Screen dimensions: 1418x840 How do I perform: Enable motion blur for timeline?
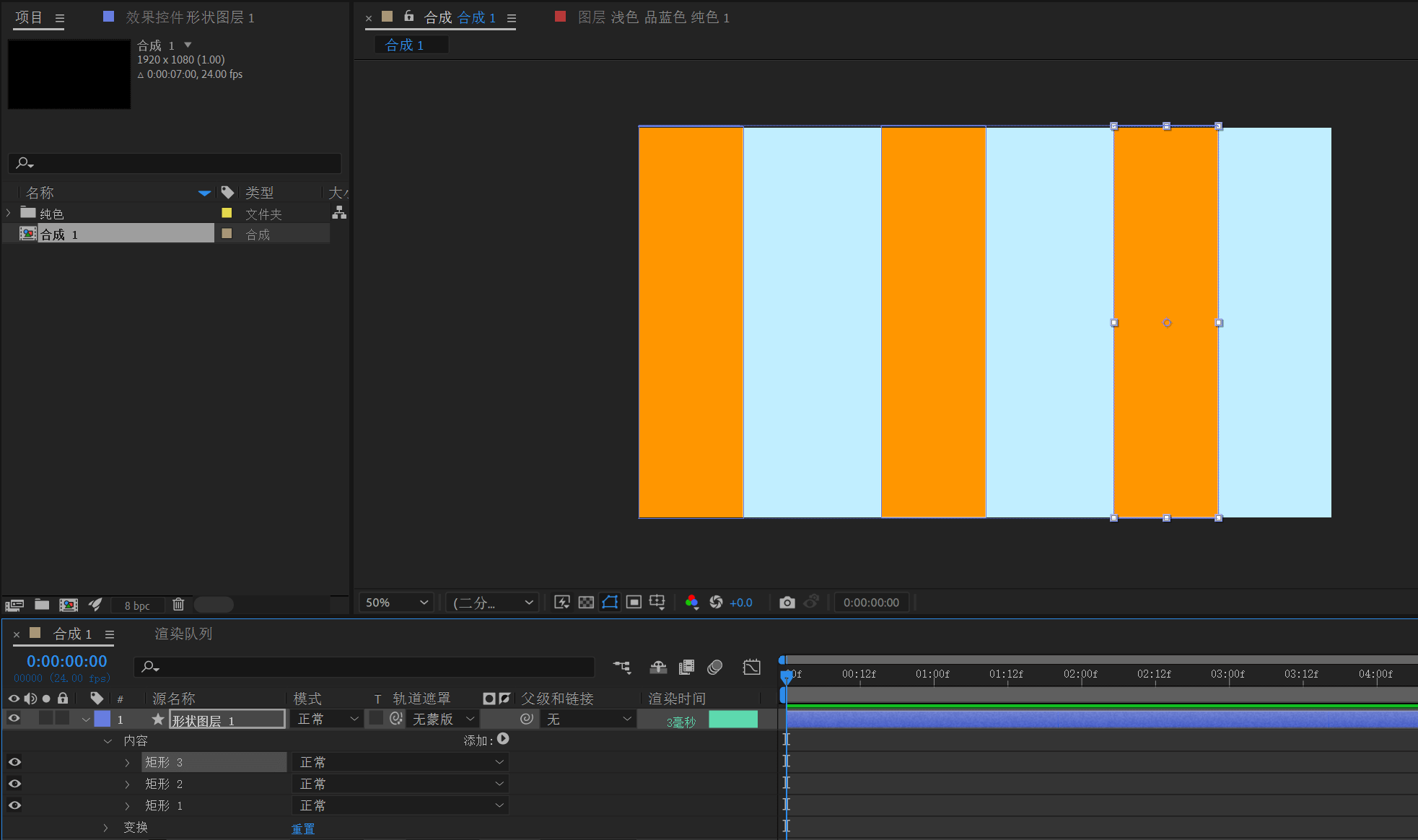coord(715,667)
